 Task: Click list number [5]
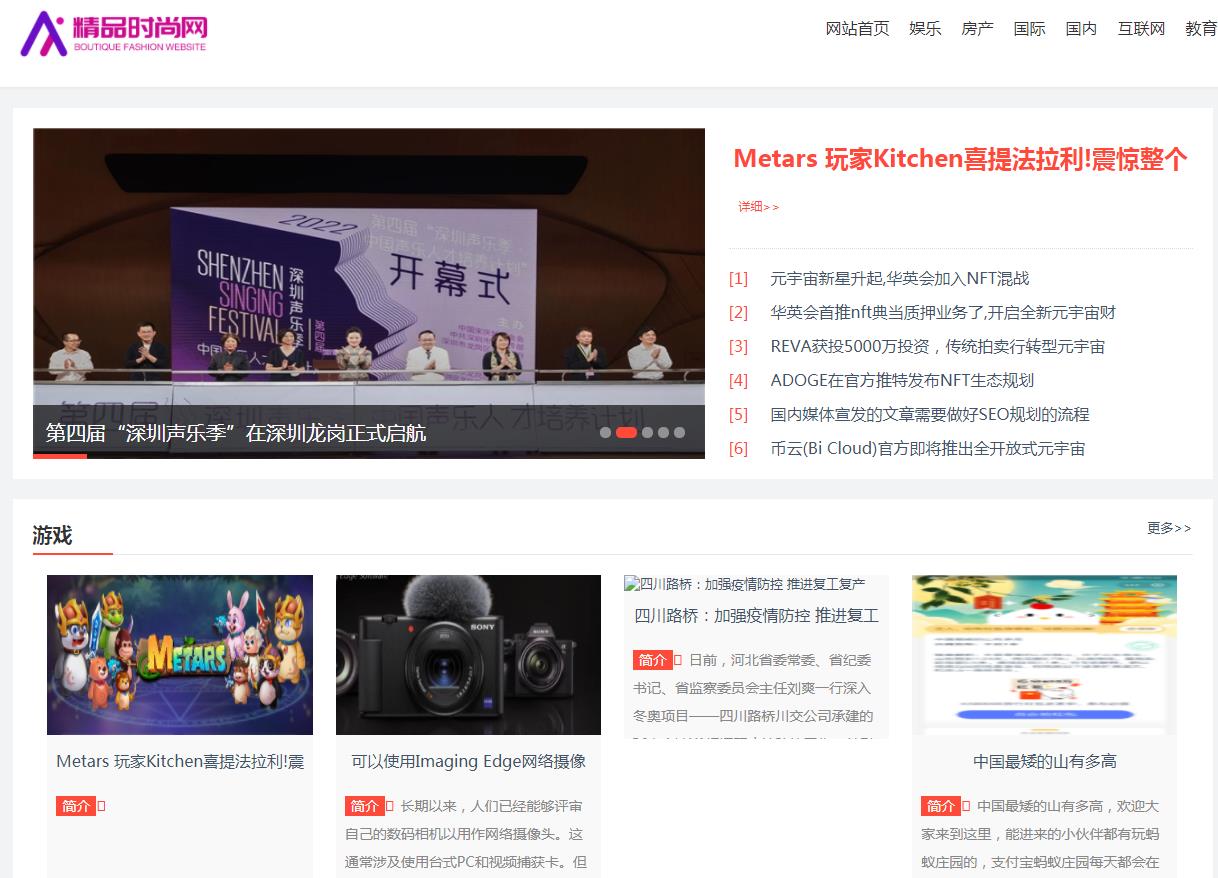click(x=738, y=415)
